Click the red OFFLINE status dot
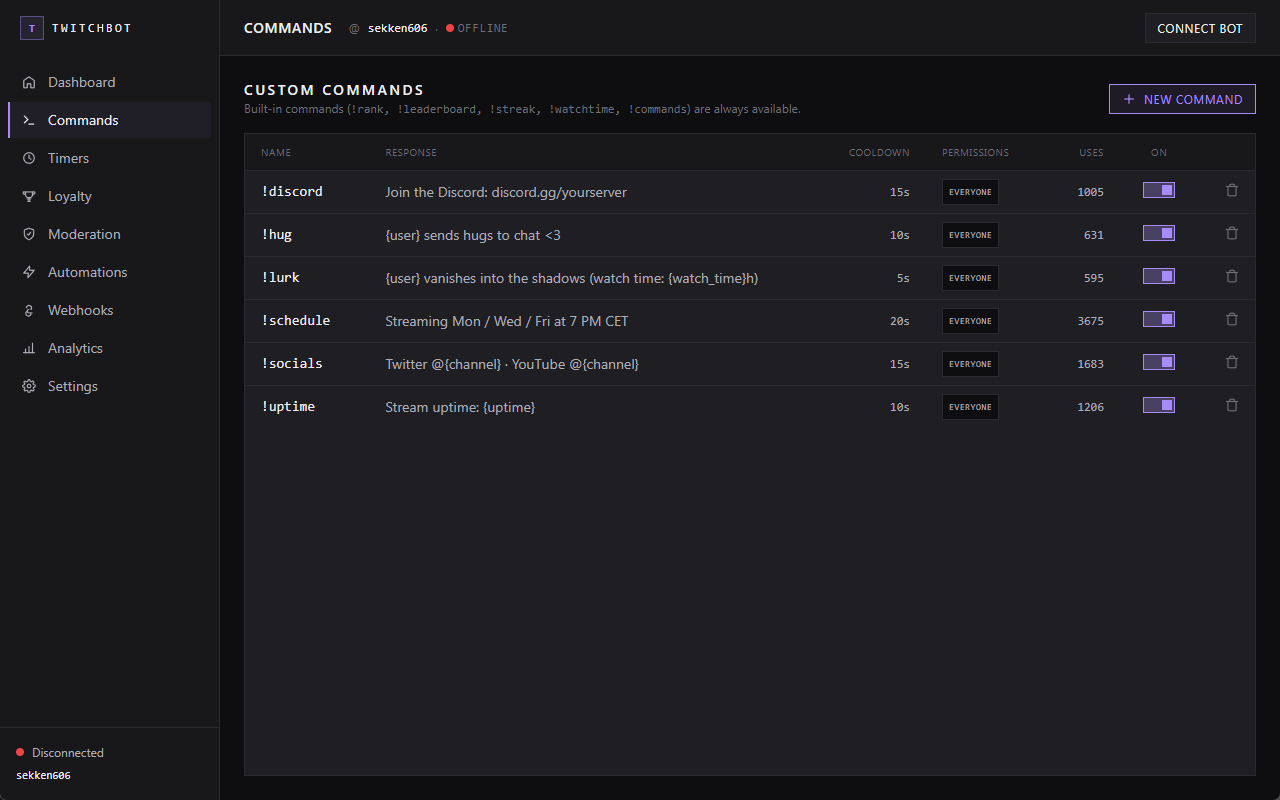The height and width of the screenshot is (800, 1280). (x=450, y=28)
